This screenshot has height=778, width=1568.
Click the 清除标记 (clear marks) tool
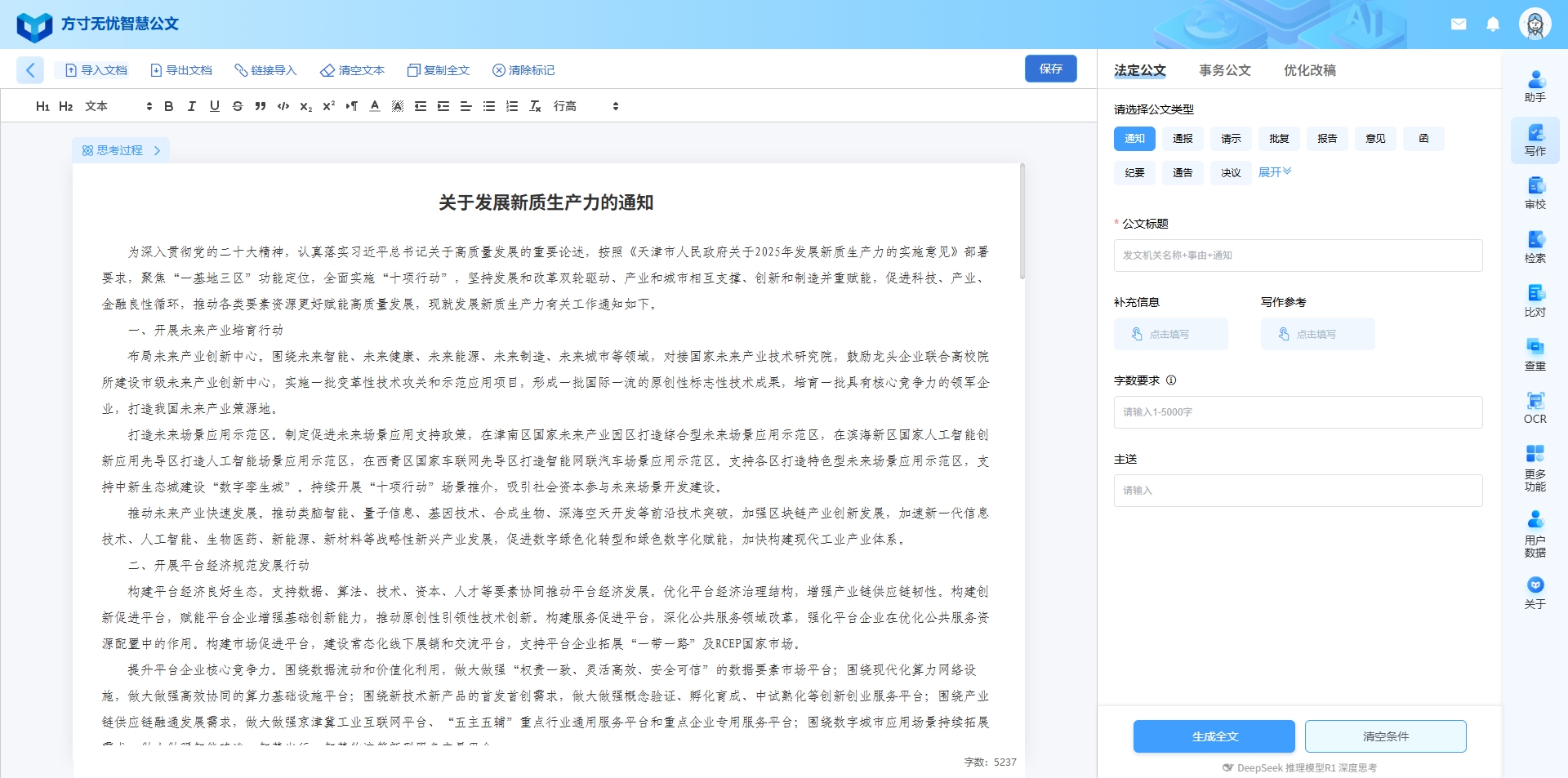(524, 70)
